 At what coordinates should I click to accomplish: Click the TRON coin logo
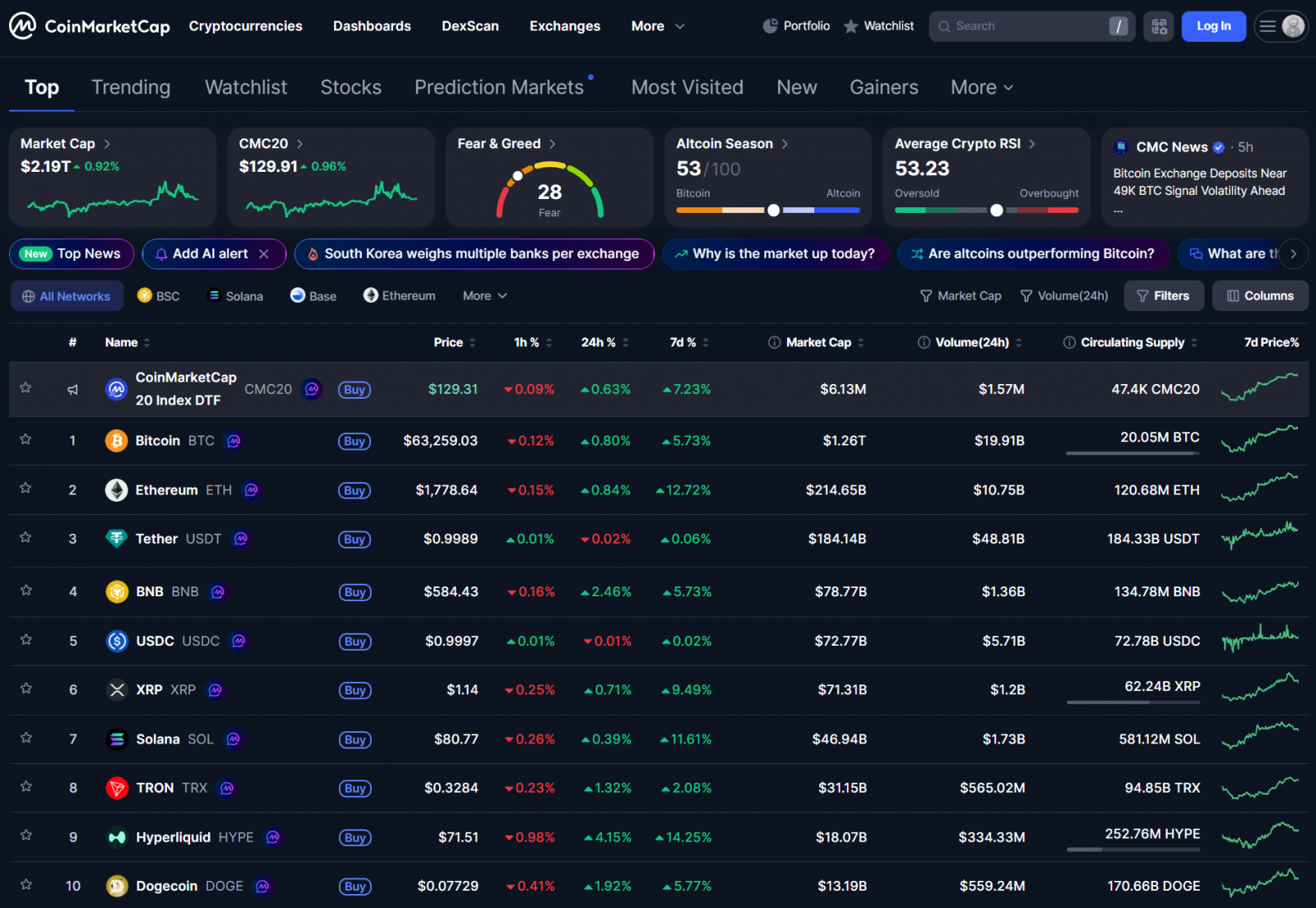pyautogui.click(x=118, y=788)
